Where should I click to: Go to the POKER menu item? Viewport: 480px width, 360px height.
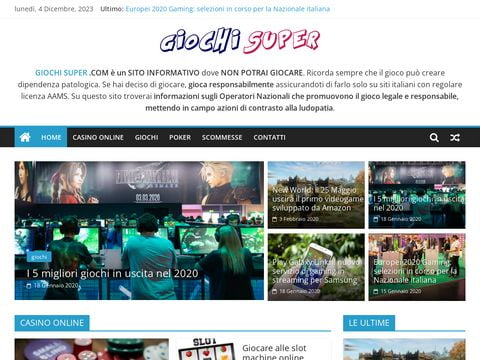[x=180, y=137]
